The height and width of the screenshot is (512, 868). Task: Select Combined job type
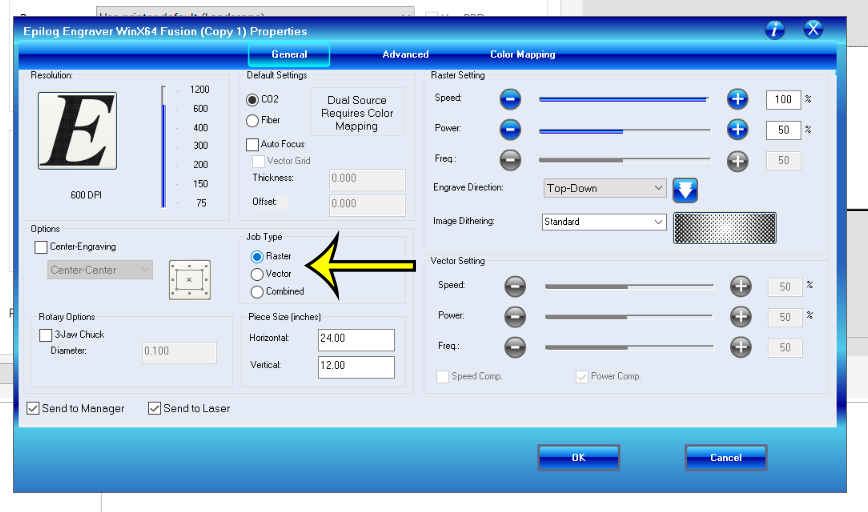(x=257, y=292)
